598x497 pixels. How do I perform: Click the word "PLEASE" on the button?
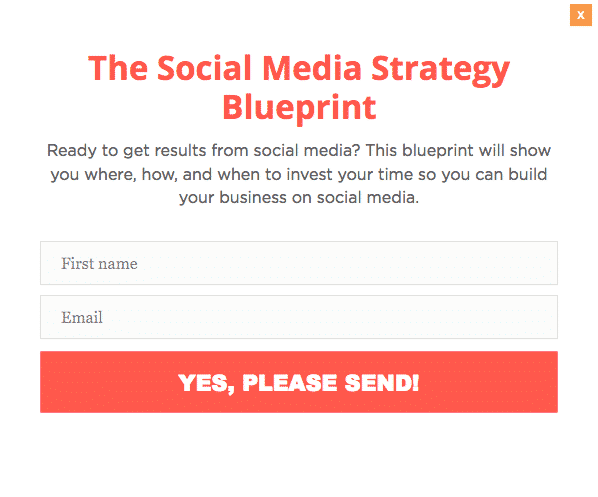coord(289,383)
